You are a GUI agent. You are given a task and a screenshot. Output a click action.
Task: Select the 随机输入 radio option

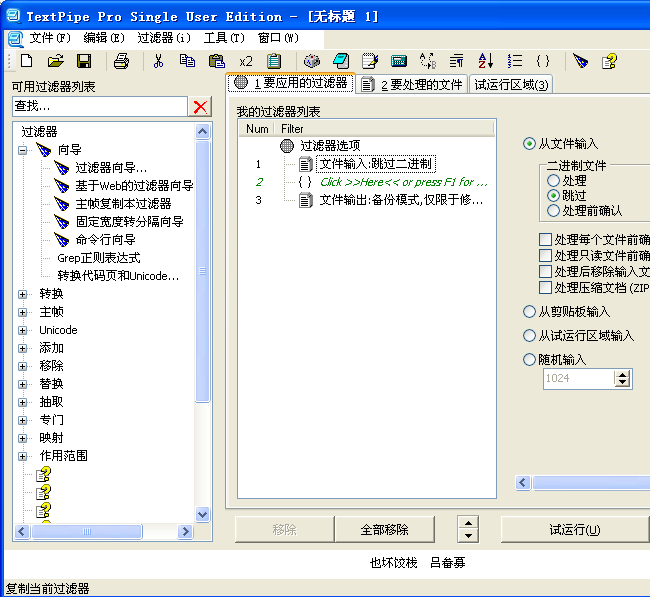click(530, 359)
